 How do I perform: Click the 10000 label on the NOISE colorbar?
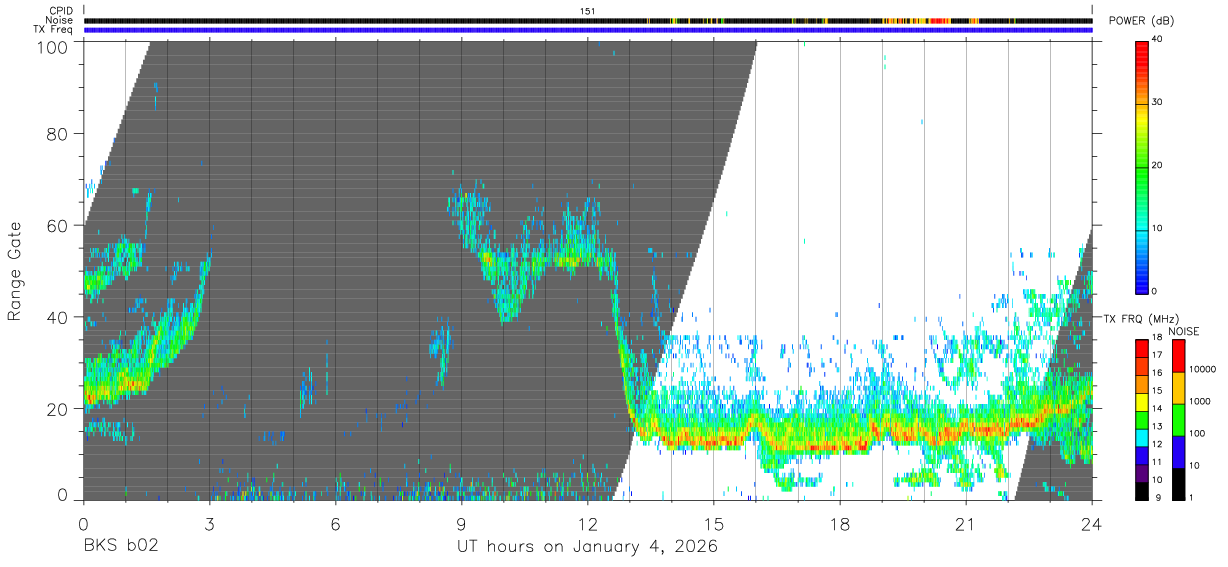1202,369
